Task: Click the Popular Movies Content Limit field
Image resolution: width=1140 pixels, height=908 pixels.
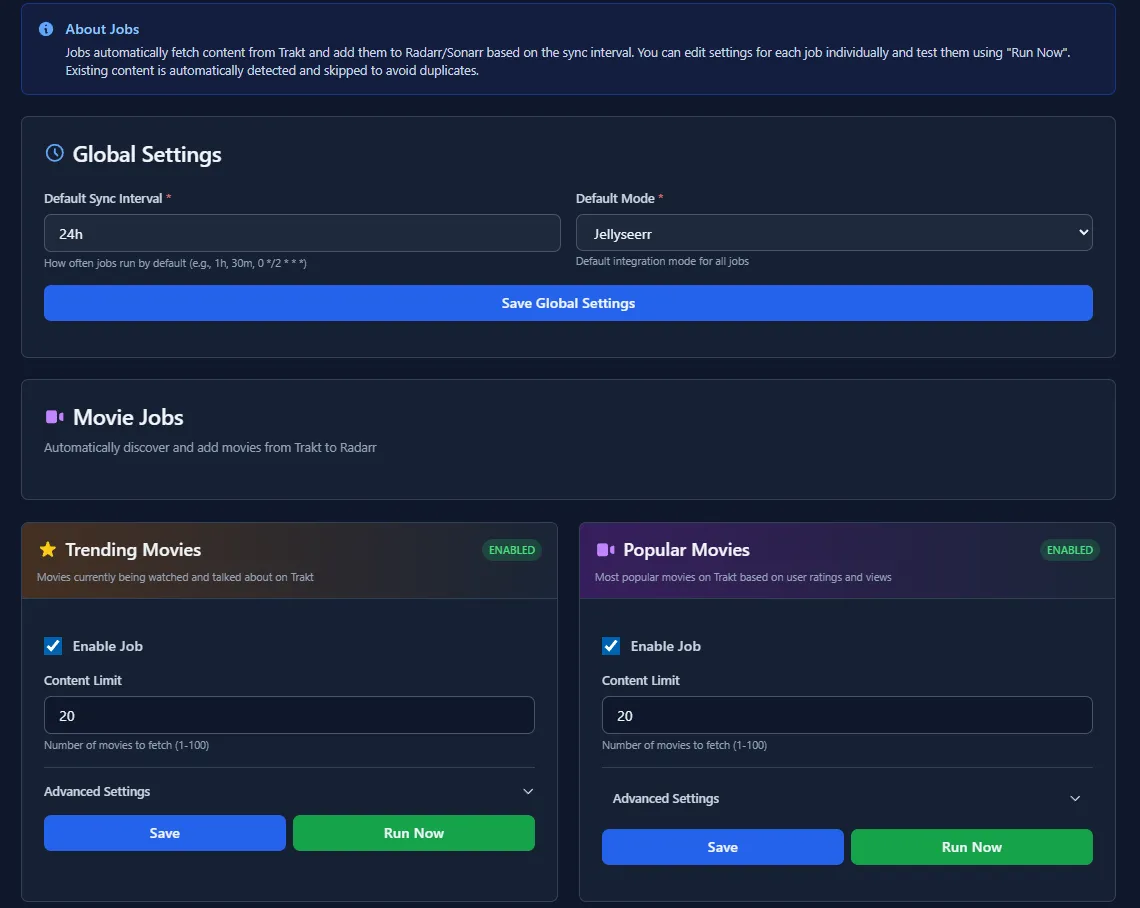Action: click(x=847, y=716)
